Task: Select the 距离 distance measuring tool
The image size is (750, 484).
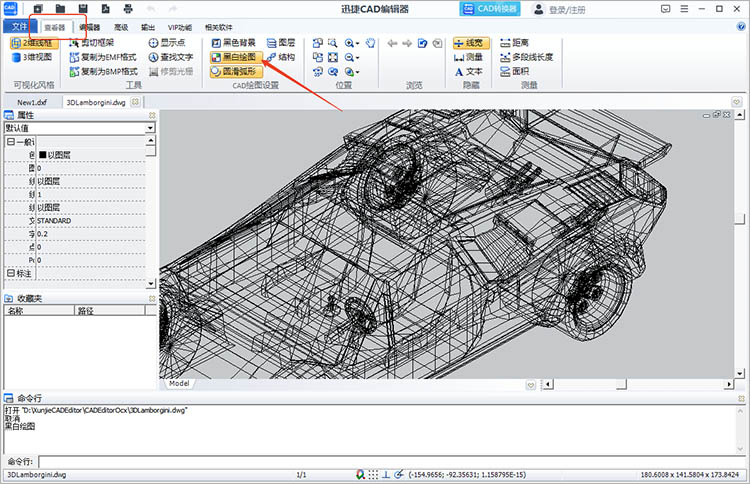Action: pyautogui.click(x=514, y=43)
